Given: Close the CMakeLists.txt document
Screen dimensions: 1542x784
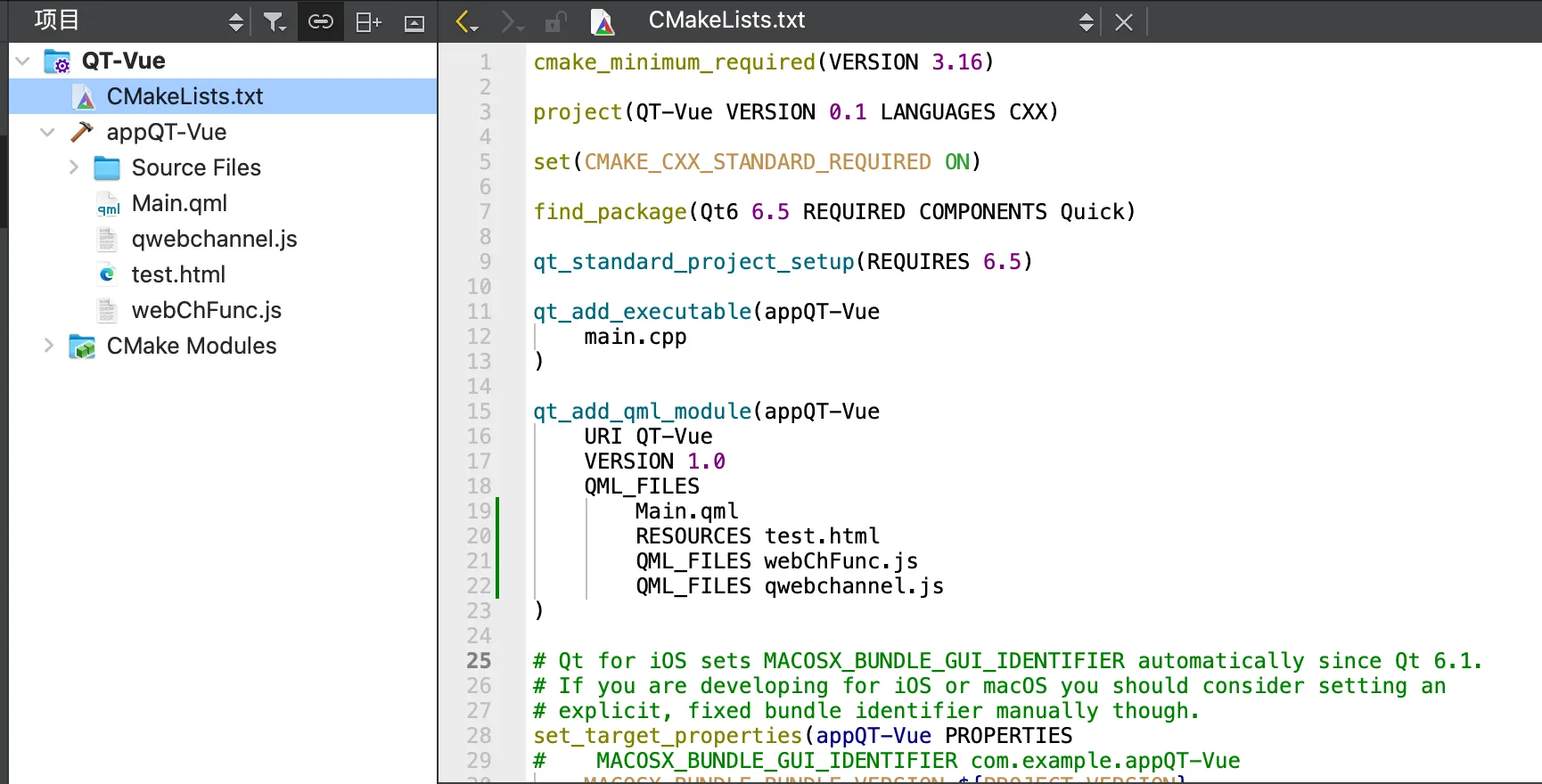Looking at the screenshot, I should pos(1124,22).
